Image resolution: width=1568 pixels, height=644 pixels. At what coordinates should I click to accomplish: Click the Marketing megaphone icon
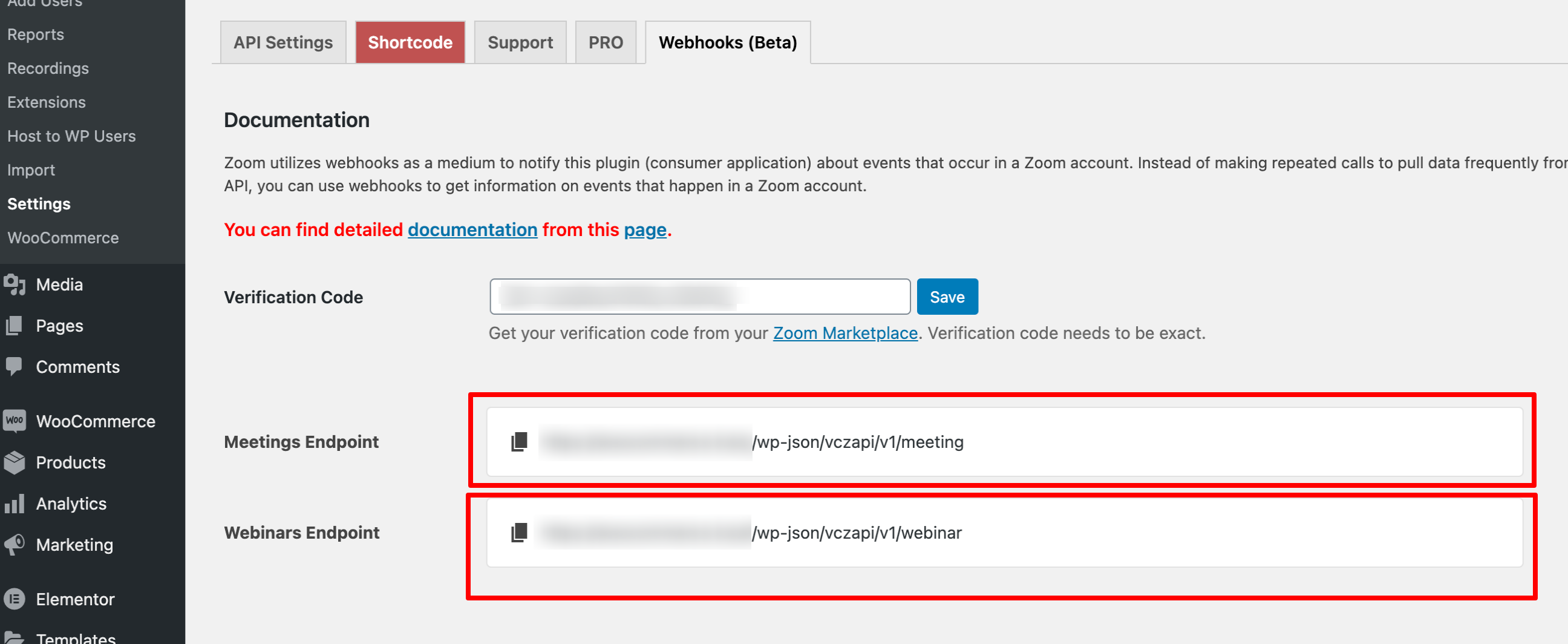pyautogui.click(x=15, y=545)
